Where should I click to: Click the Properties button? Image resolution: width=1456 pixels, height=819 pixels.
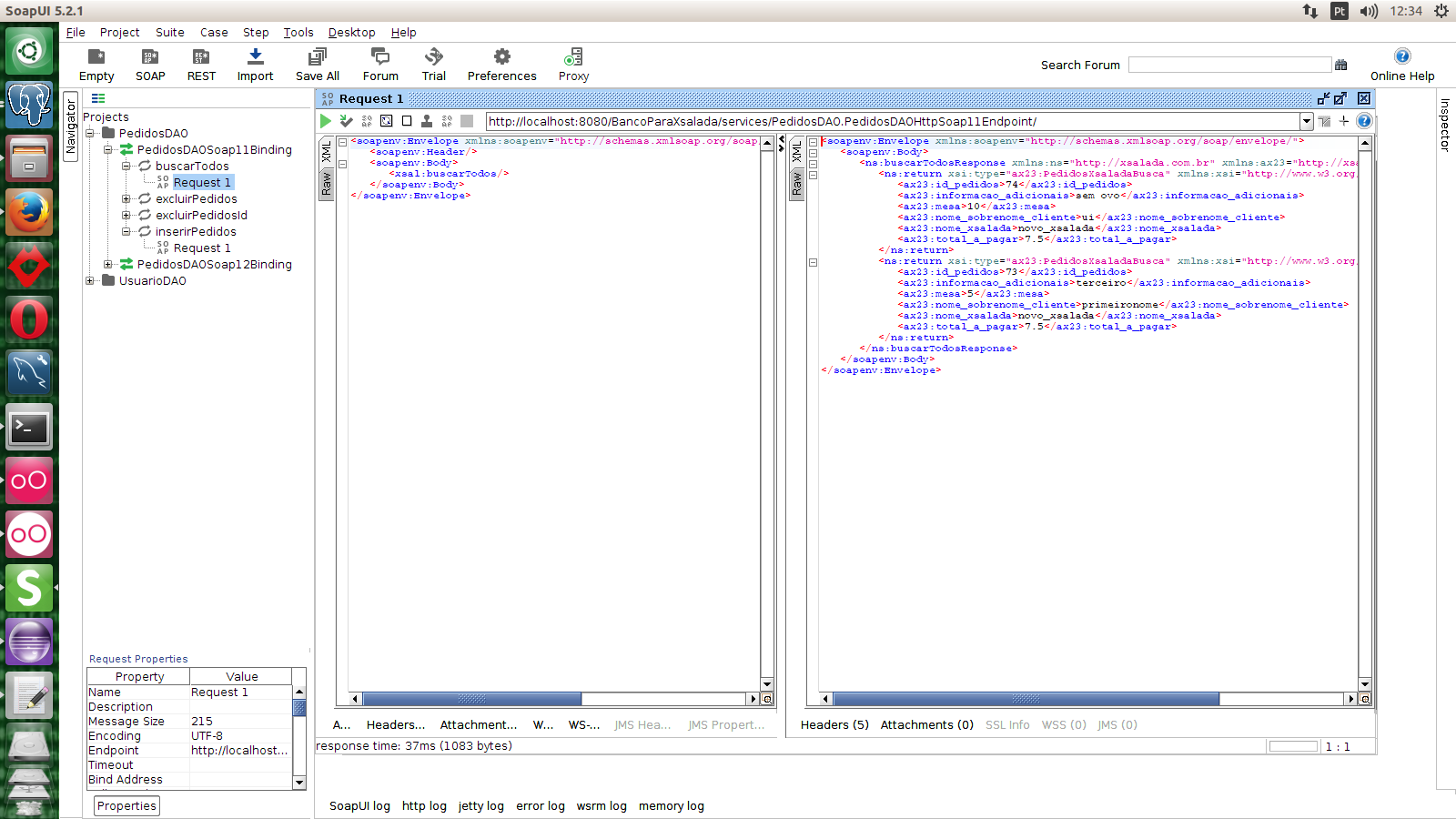click(x=127, y=805)
